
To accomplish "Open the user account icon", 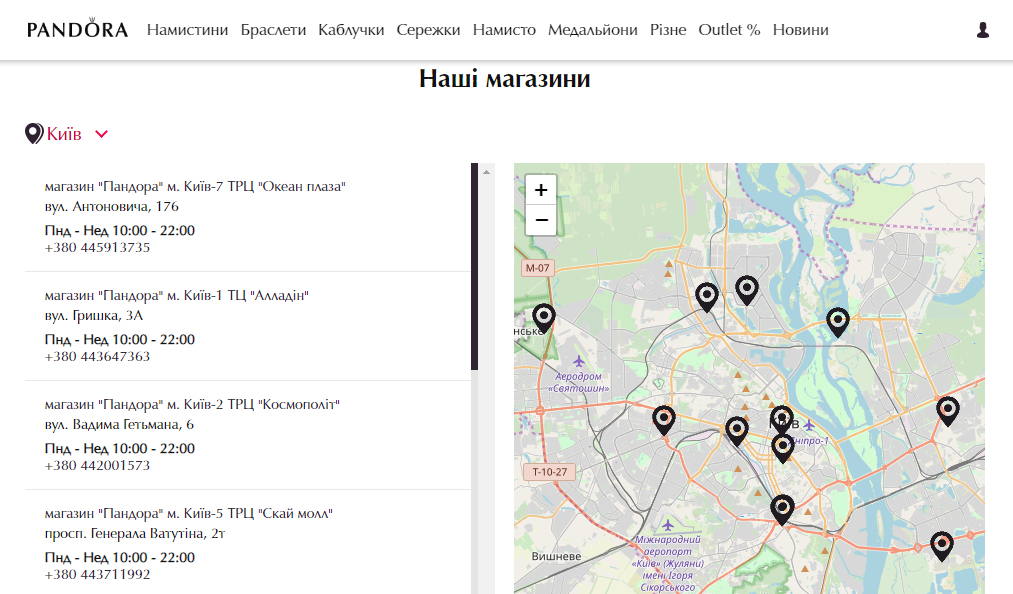I will (983, 30).
